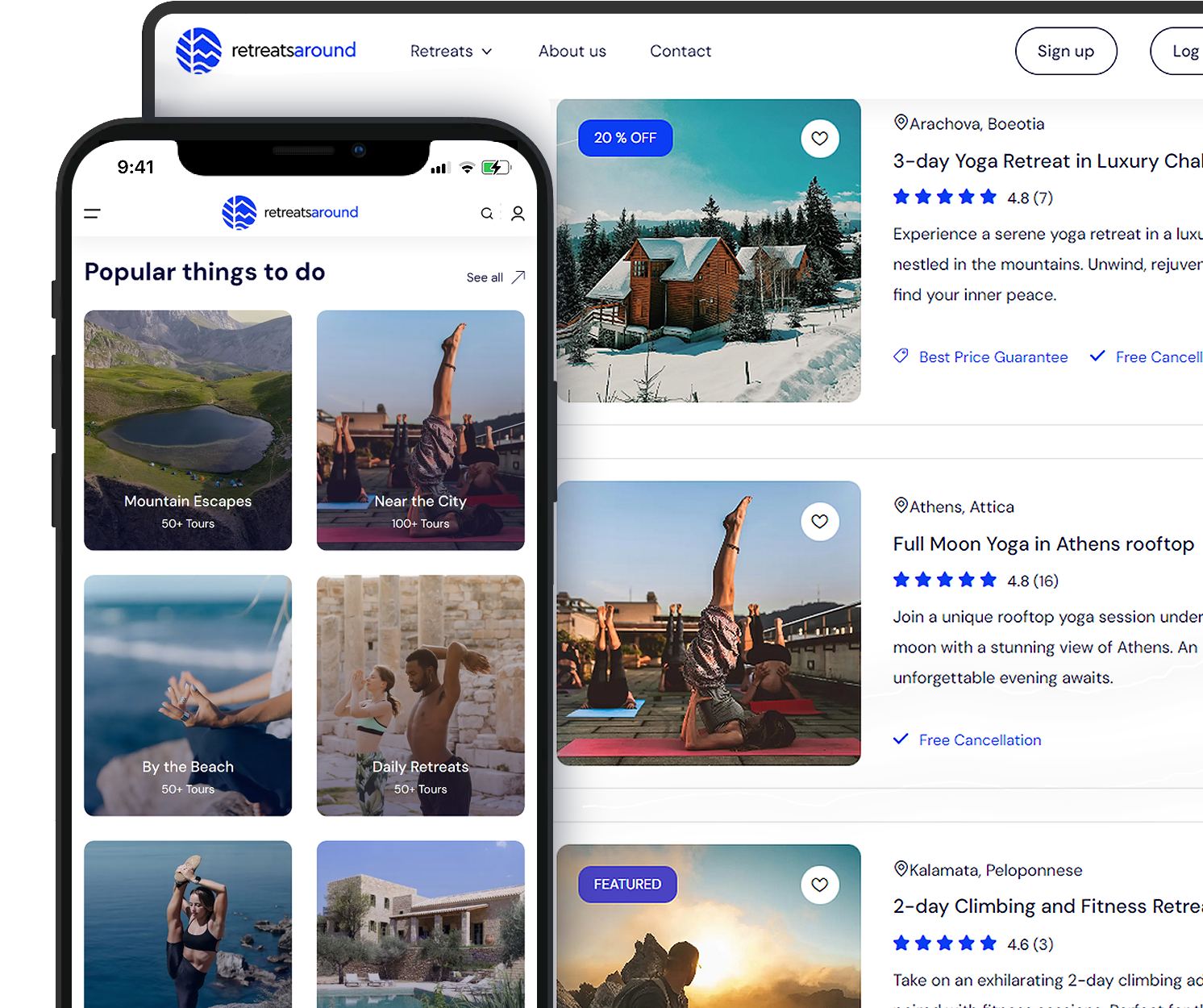Click Popular things to do heading
The image size is (1203, 1008).
205,272
